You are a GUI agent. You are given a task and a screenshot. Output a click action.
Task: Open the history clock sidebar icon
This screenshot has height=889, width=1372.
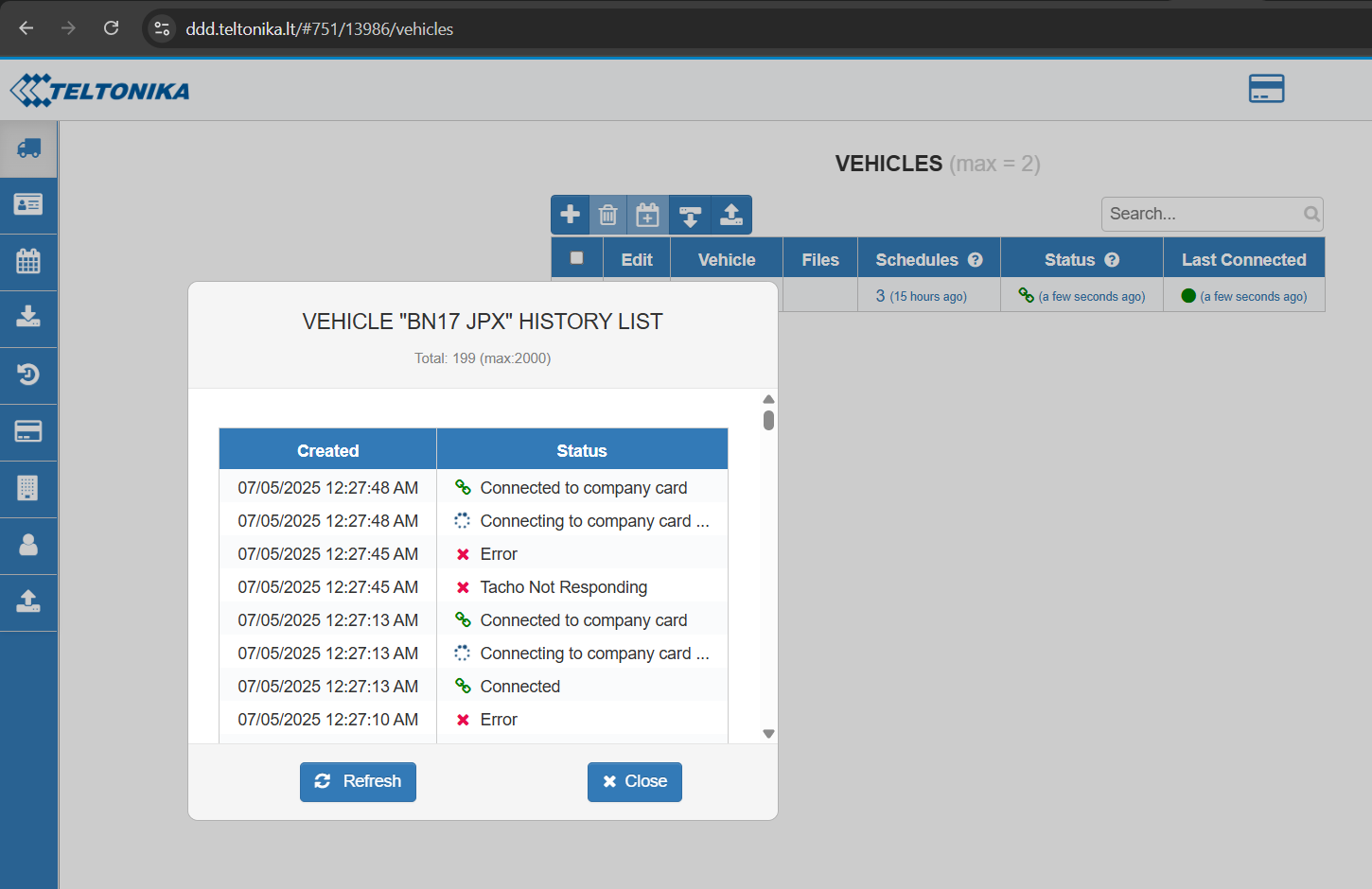[x=28, y=375]
